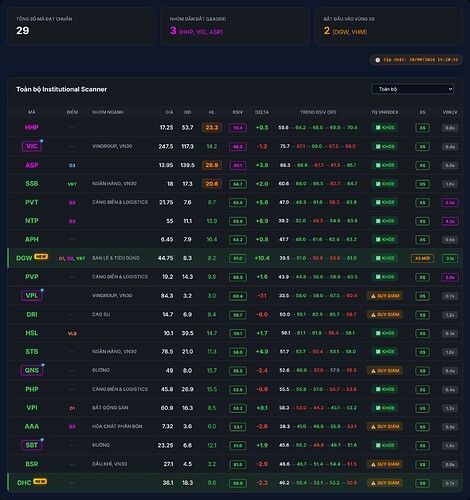Click the 2.5x volume badge in PVT row
Screen dimensions: 470x500
(450, 203)
